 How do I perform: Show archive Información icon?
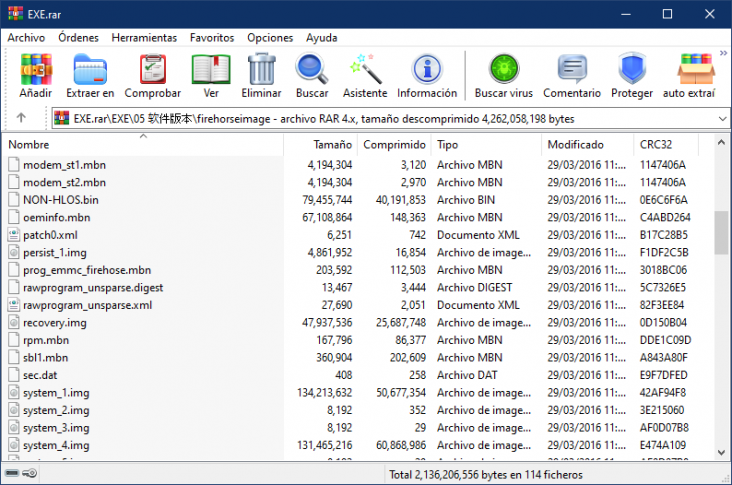[427, 69]
